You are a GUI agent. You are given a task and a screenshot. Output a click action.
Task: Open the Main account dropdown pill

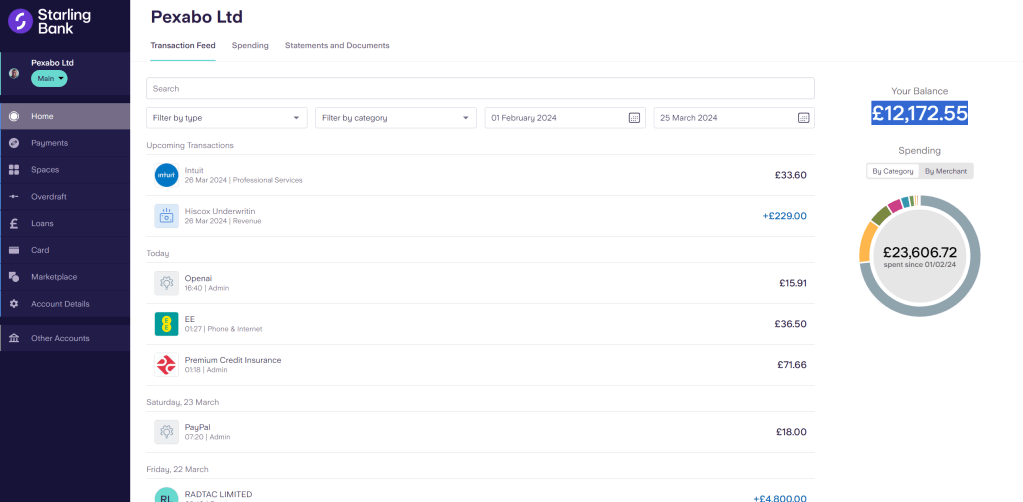coord(50,79)
